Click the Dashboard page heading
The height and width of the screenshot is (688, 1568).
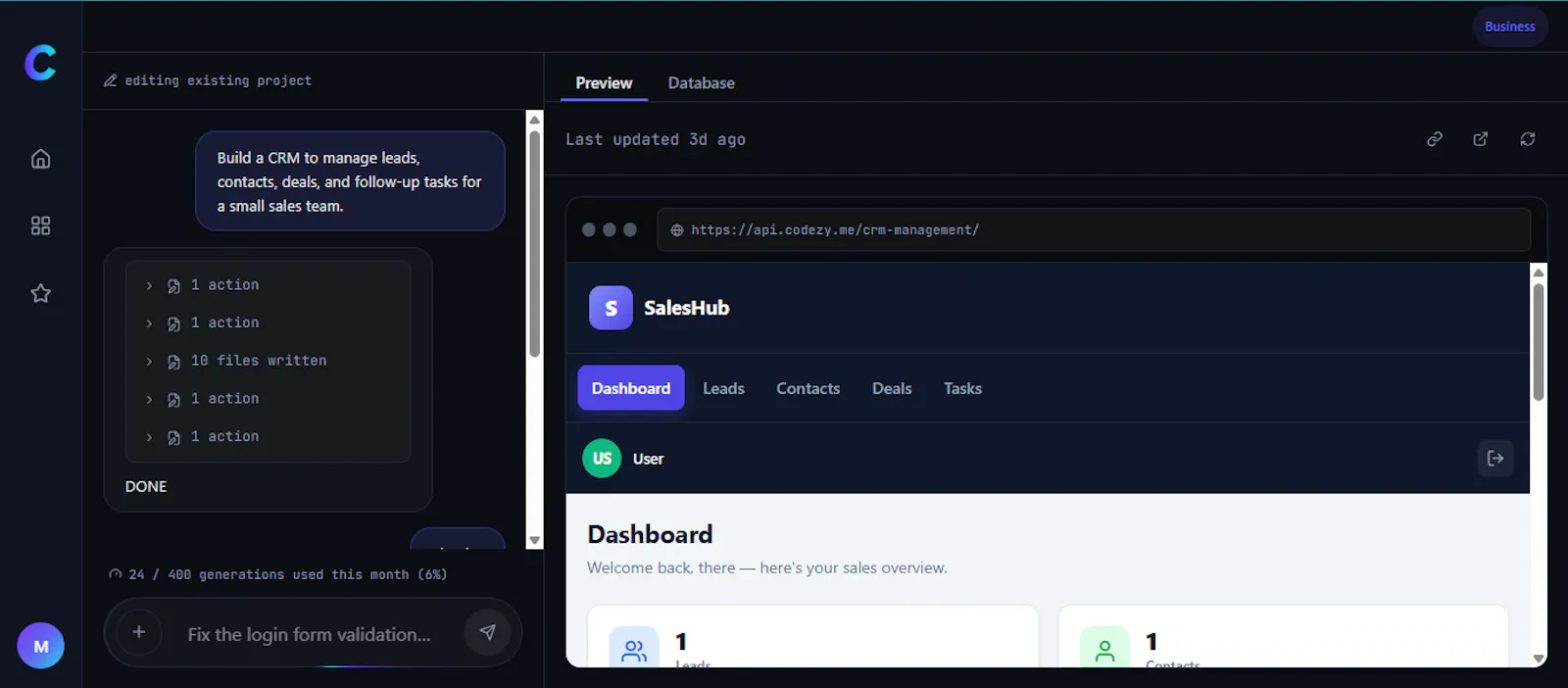(x=650, y=534)
